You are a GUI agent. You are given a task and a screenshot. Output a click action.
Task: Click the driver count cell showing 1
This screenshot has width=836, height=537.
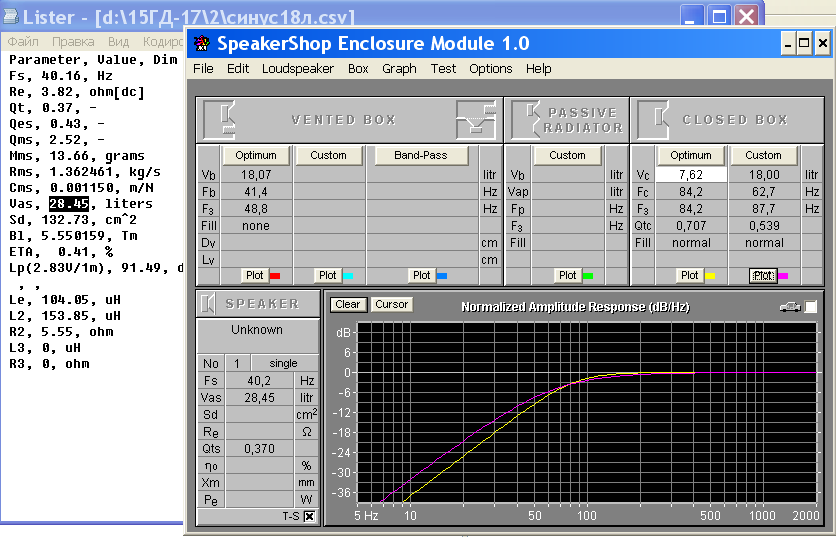(x=237, y=363)
